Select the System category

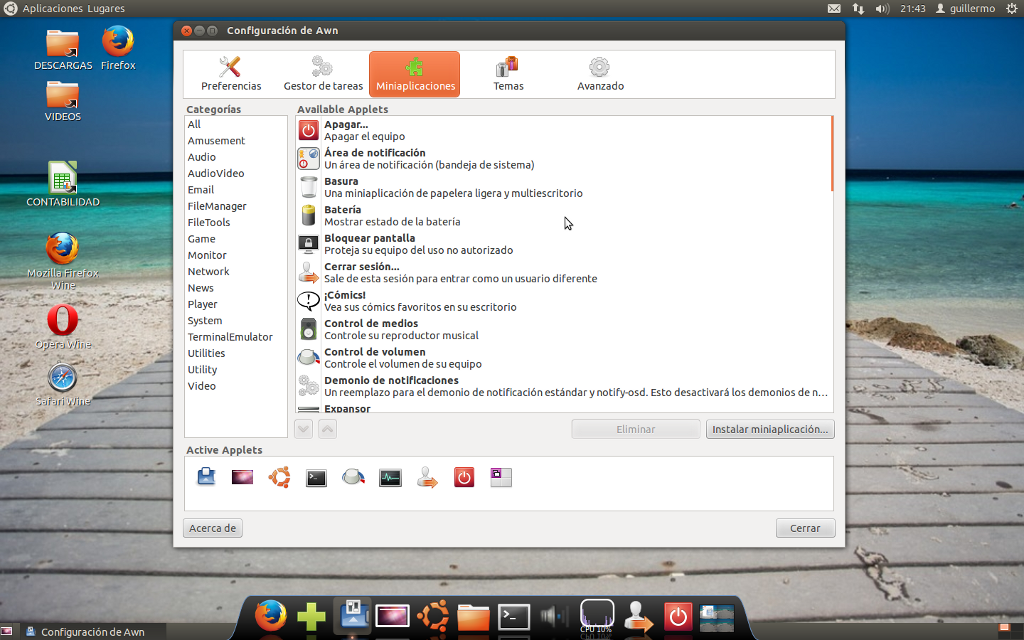click(x=204, y=321)
